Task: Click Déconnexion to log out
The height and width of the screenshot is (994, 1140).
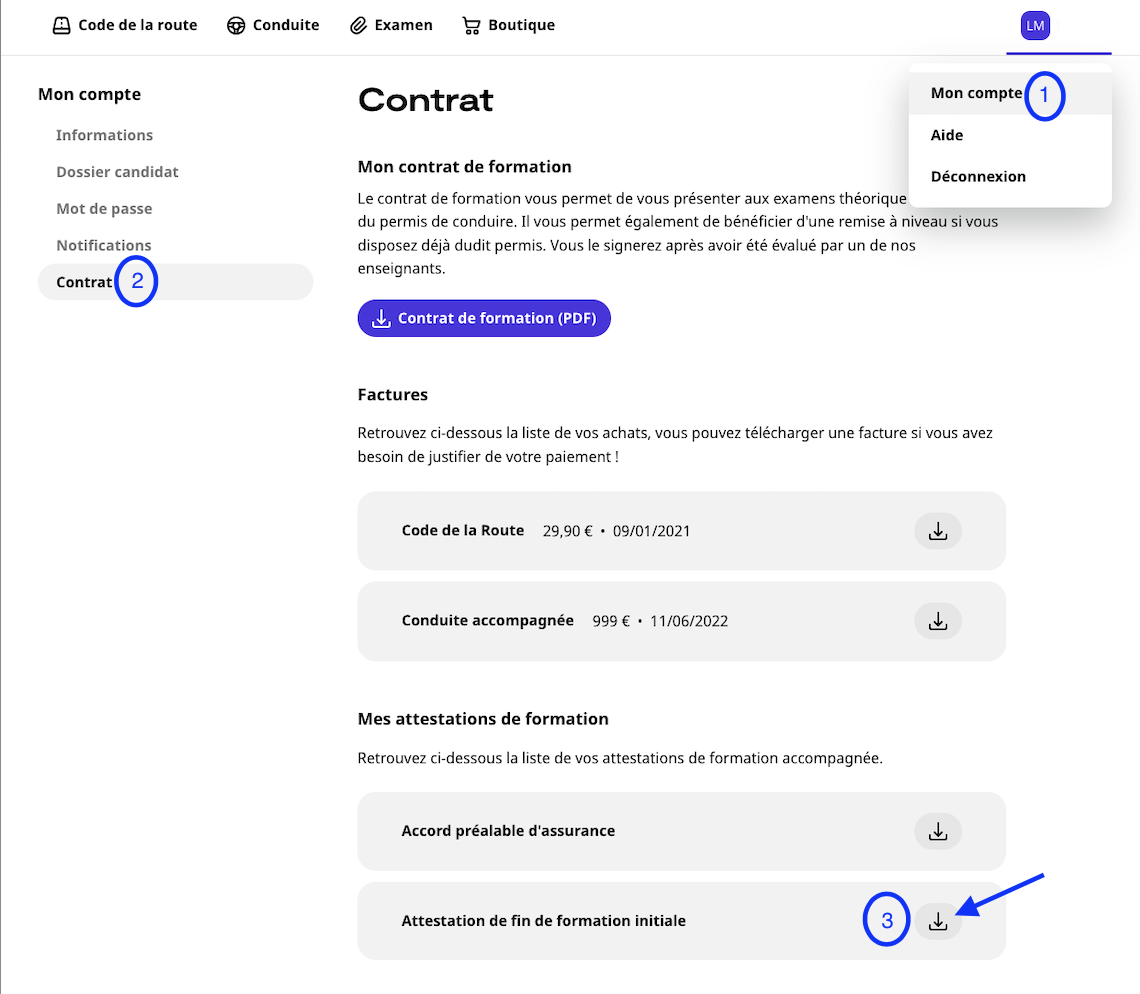Action: (978, 176)
